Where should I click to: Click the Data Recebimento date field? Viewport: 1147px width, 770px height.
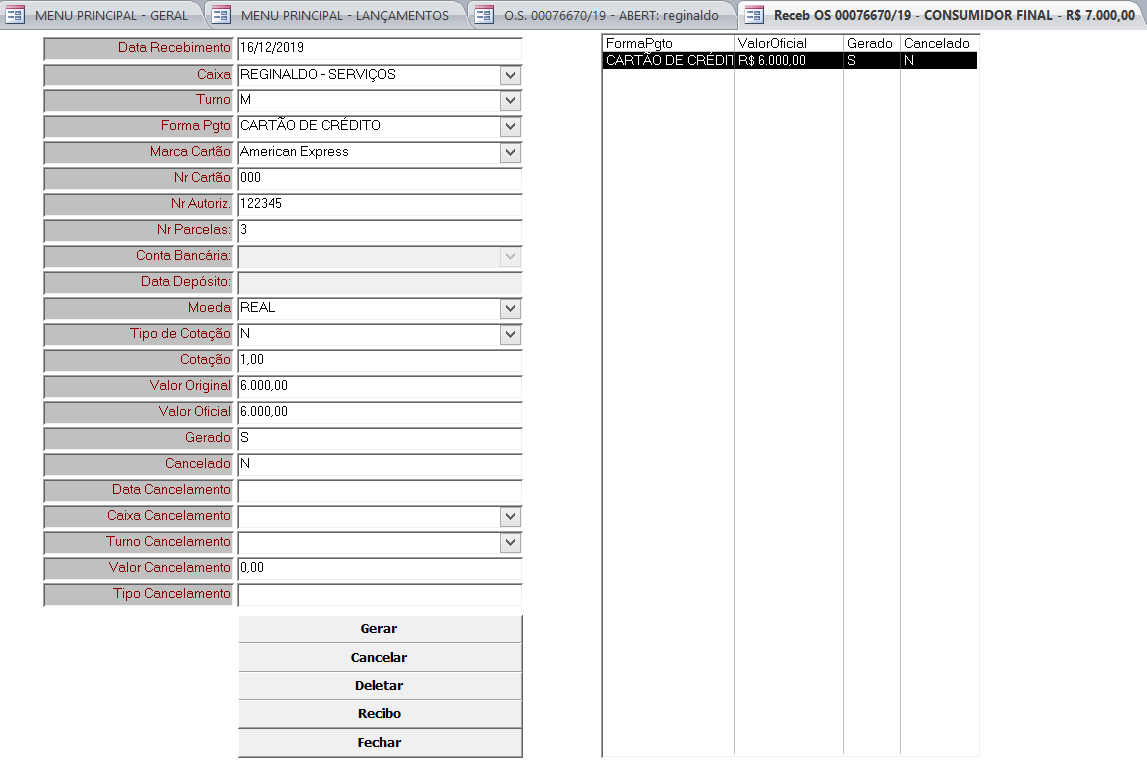point(378,49)
